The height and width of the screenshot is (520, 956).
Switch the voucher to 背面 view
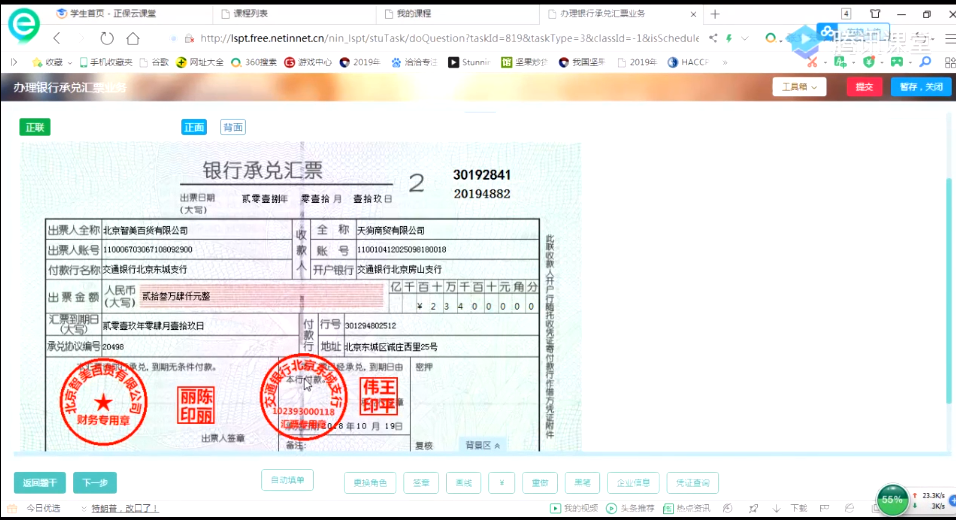233,127
